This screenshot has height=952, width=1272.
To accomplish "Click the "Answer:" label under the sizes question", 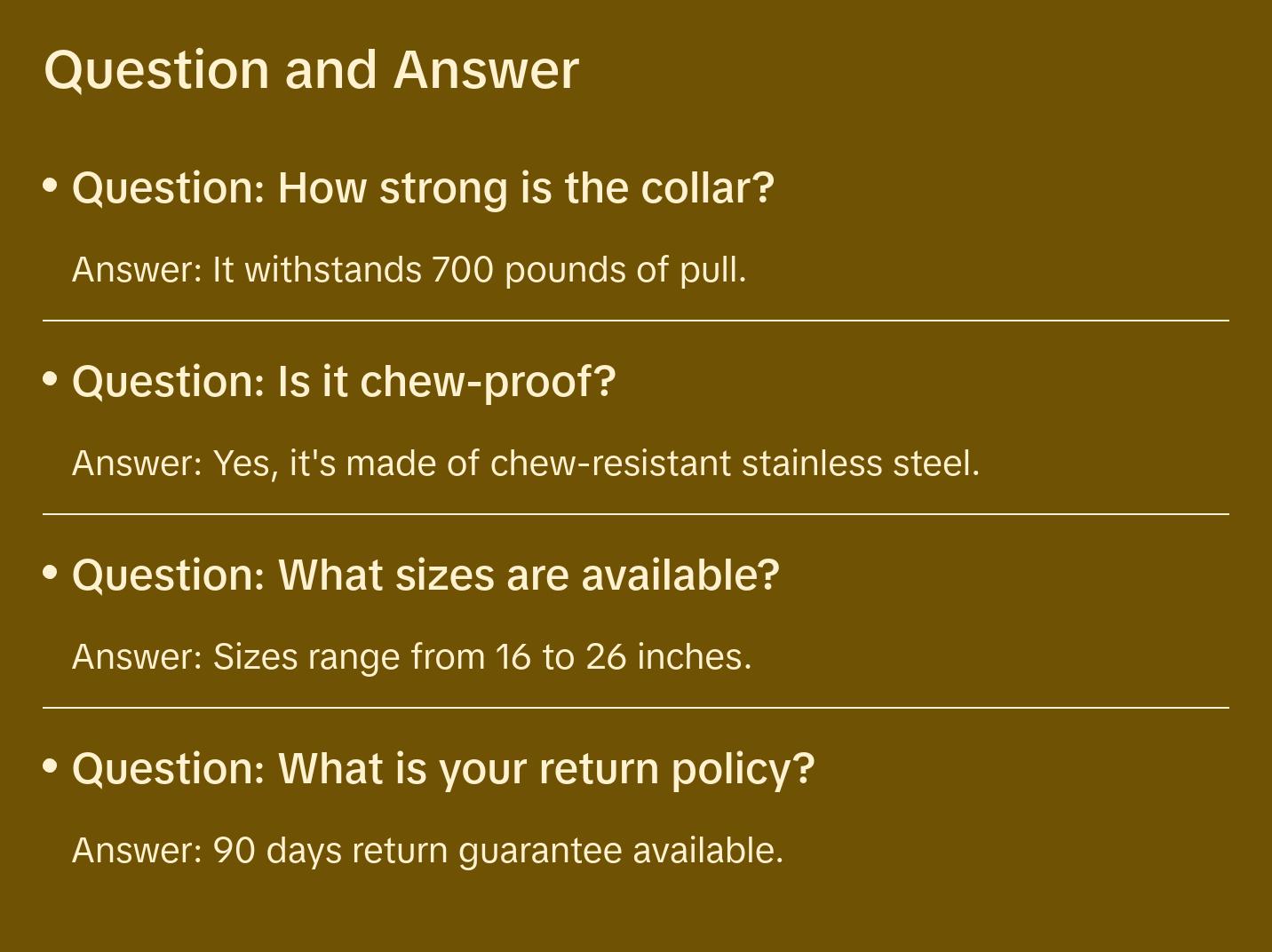I will click(x=138, y=657).
